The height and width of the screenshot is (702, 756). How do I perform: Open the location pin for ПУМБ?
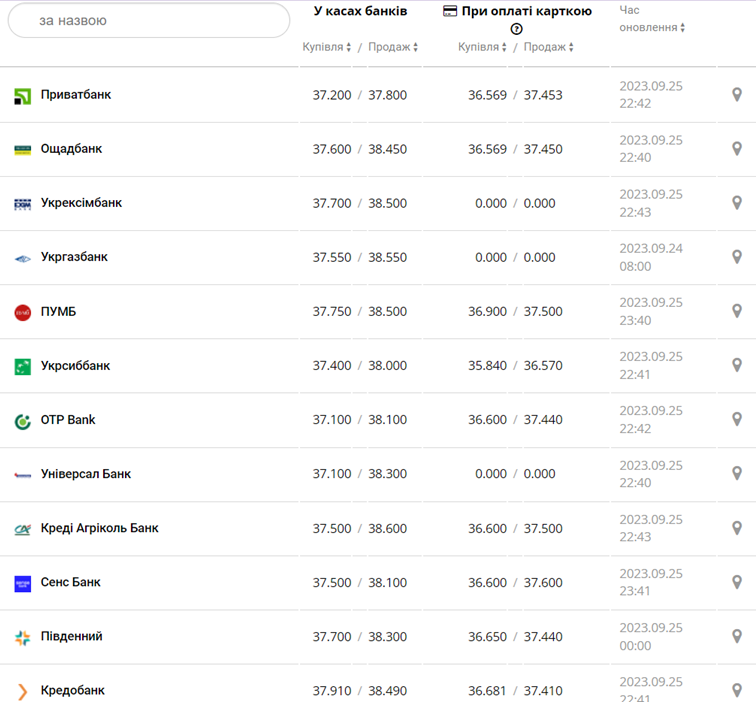(x=737, y=311)
